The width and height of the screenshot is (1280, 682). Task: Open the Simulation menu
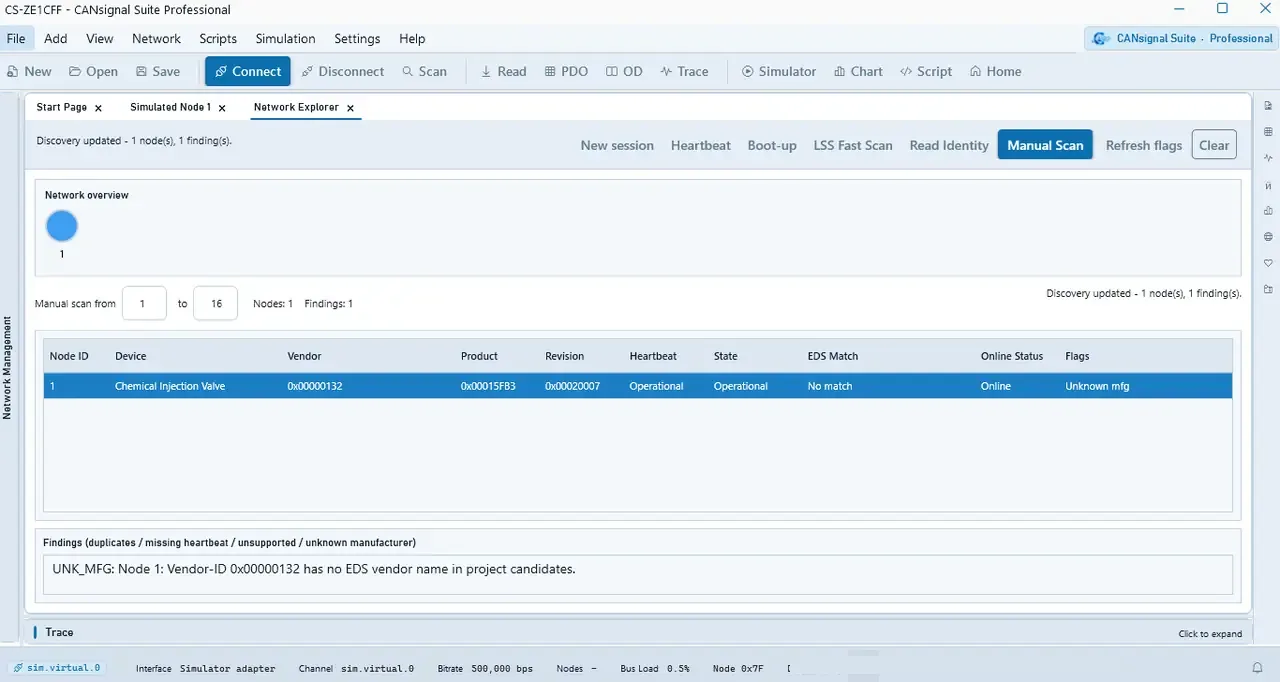[x=285, y=38]
